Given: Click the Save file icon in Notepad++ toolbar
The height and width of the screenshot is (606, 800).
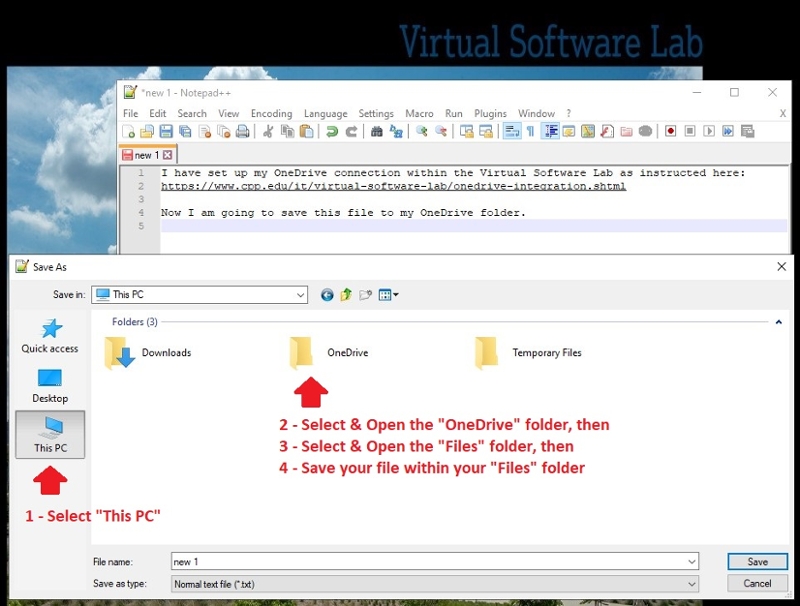Looking at the screenshot, I should point(166,131).
